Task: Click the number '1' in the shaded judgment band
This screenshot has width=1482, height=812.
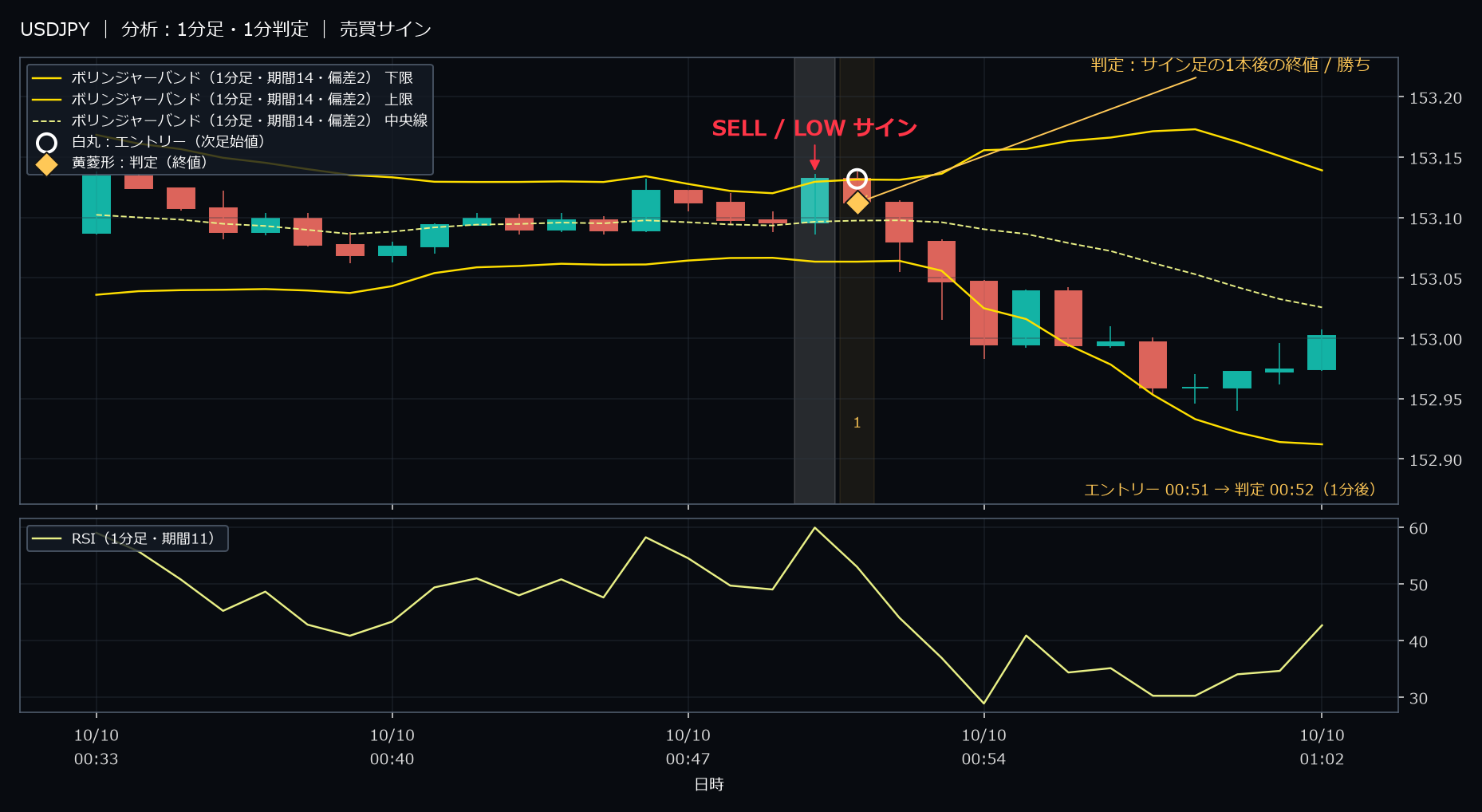Action: [x=857, y=423]
